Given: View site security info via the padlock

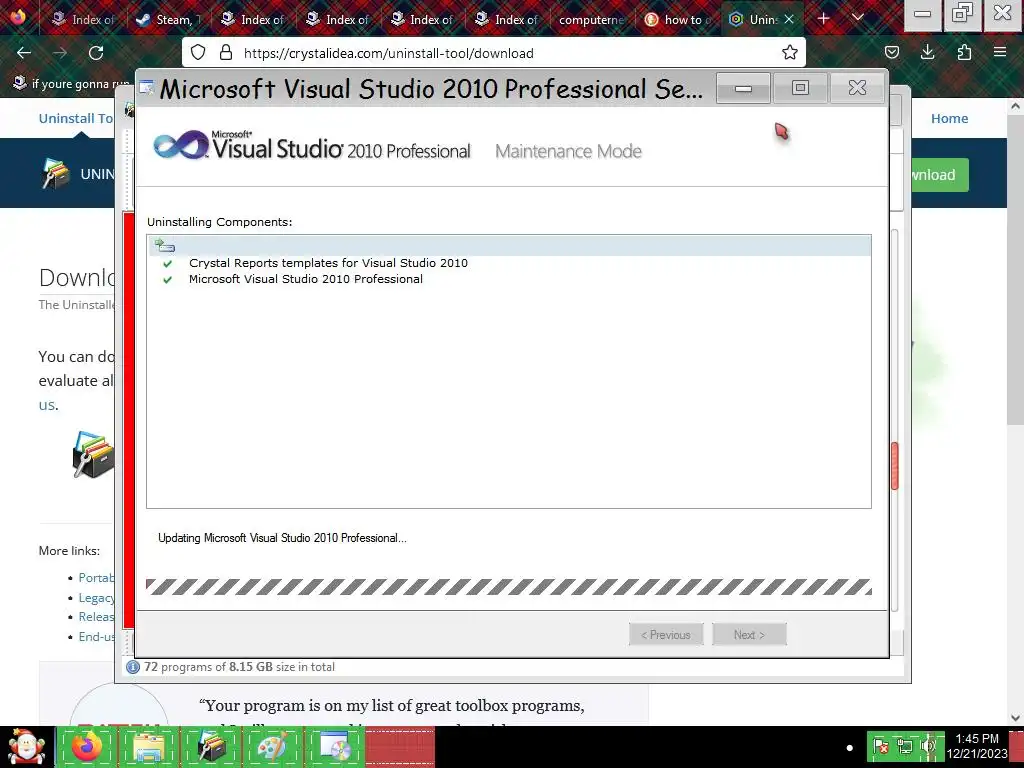Looking at the screenshot, I should click(x=226, y=53).
